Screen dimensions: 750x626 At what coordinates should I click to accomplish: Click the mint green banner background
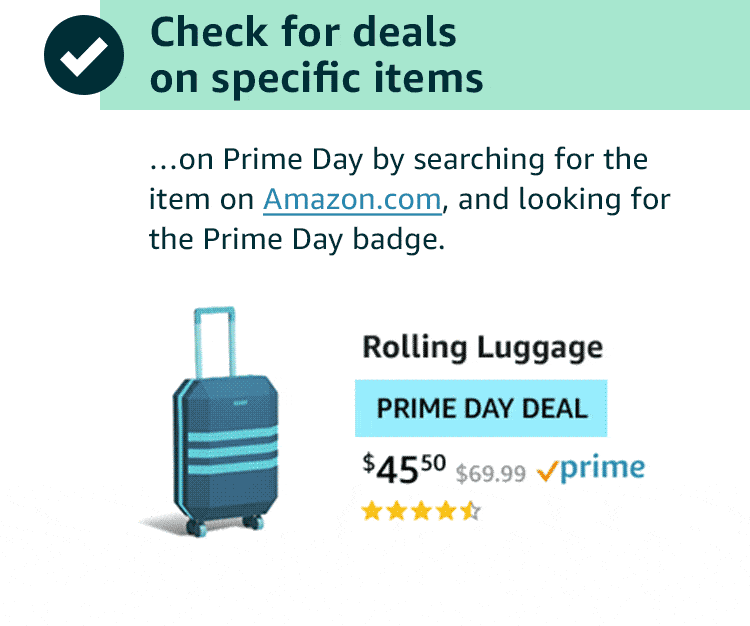pos(612,55)
